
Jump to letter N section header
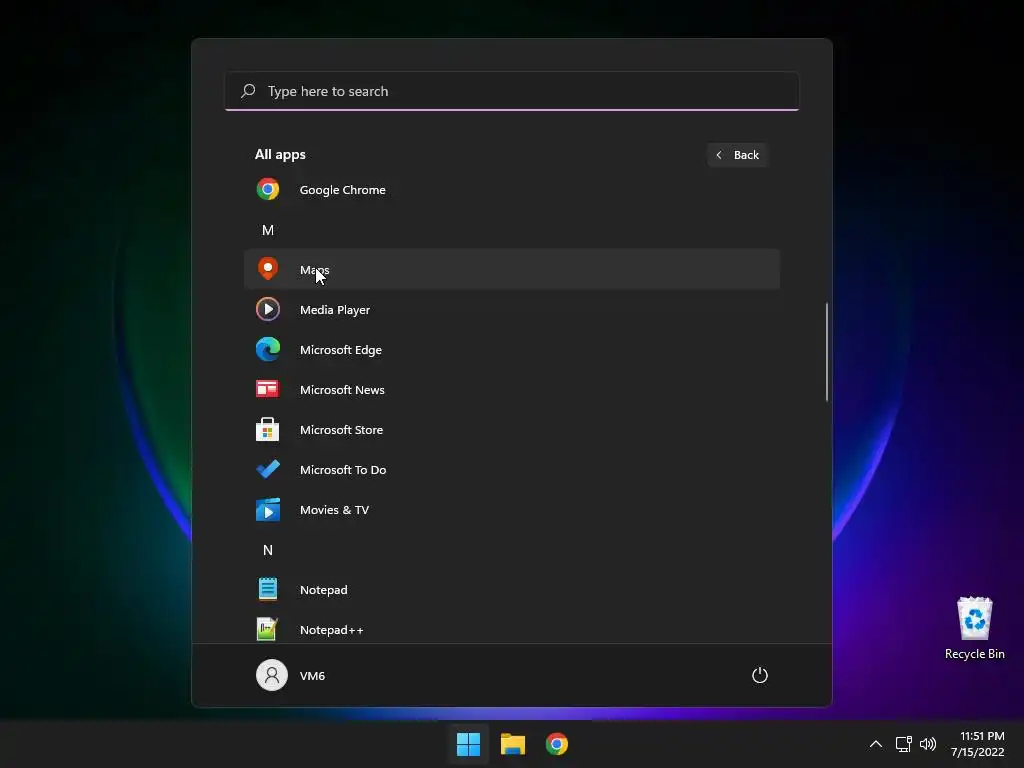point(268,550)
